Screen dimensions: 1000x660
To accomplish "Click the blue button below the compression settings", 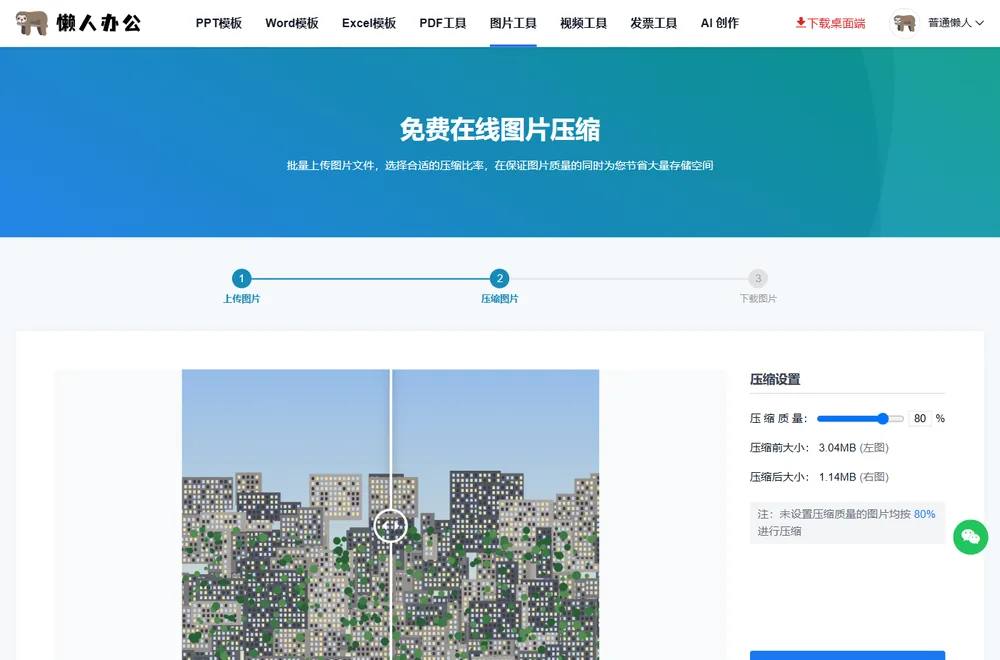I will (x=847, y=656).
